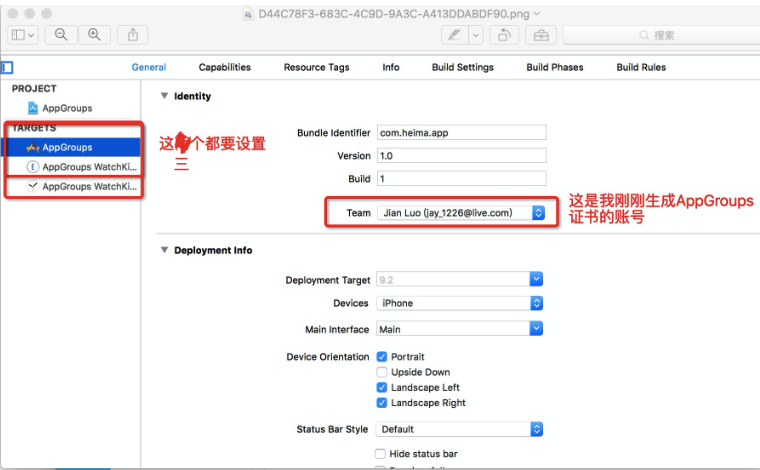This screenshot has height=470, width=760.
Task: Go to the Build Settings tab
Action: point(463,67)
